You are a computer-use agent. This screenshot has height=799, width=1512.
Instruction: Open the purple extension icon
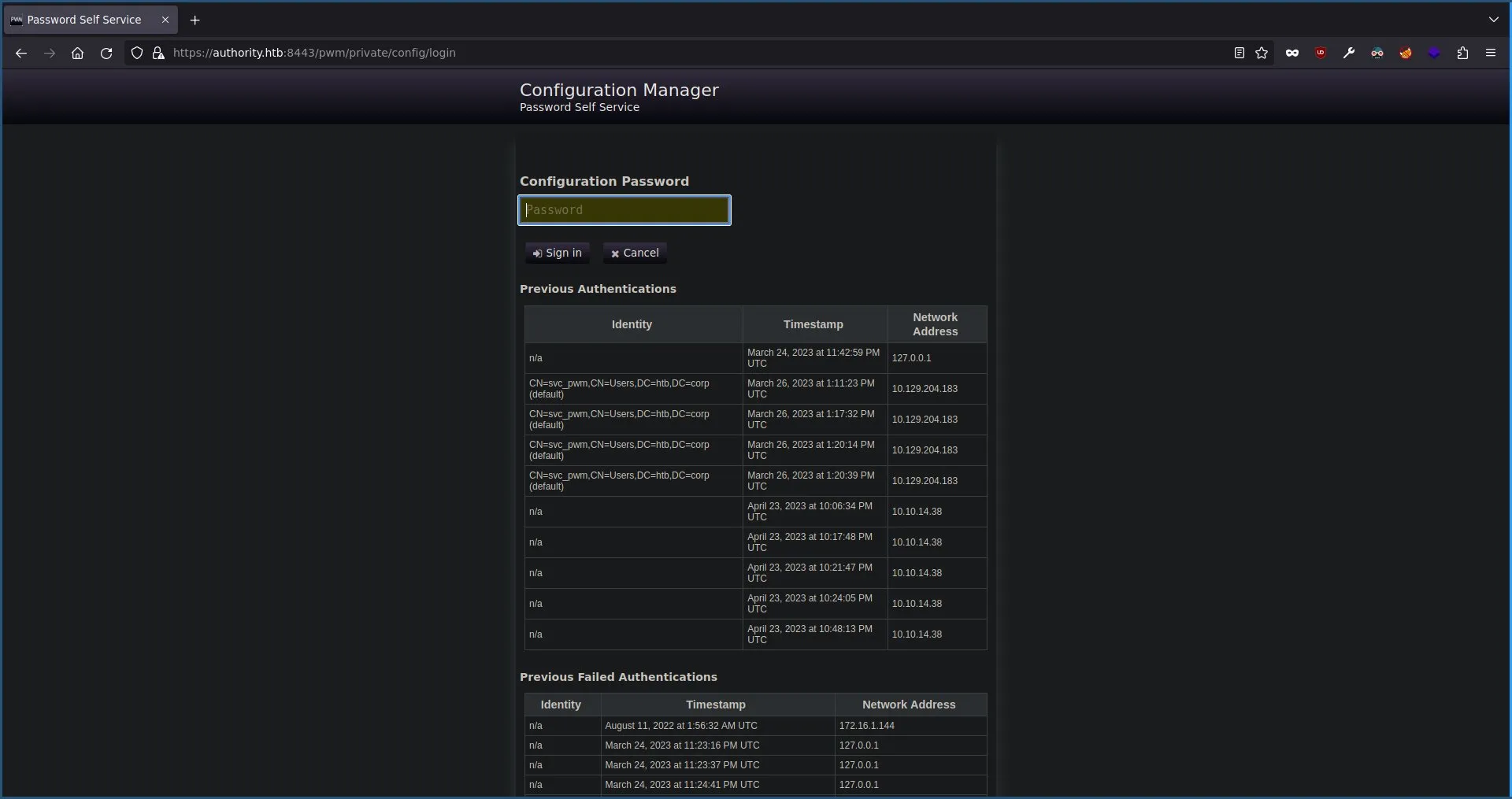click(1434, 53)
